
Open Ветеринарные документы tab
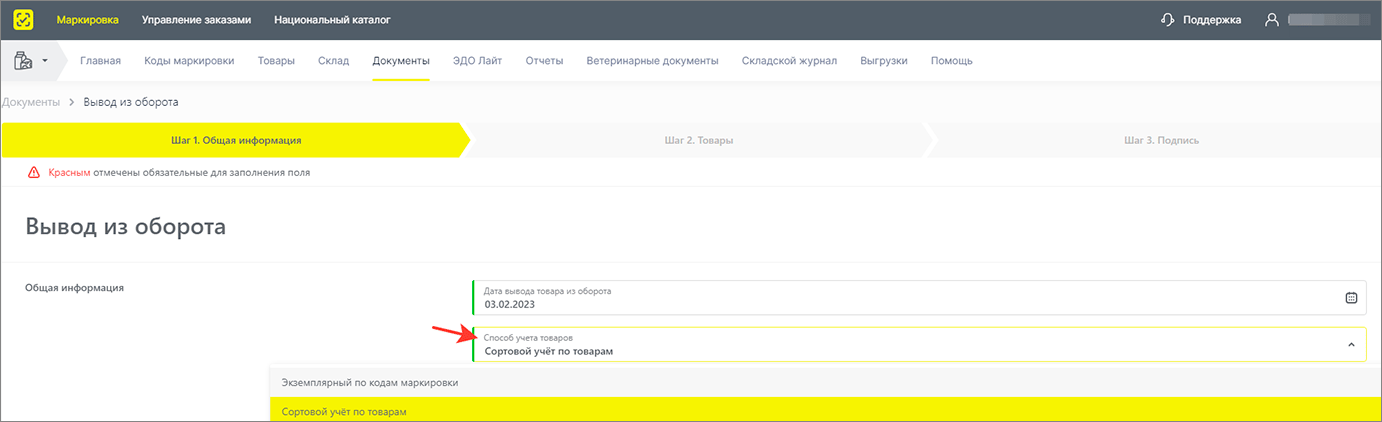pos(652,61)
